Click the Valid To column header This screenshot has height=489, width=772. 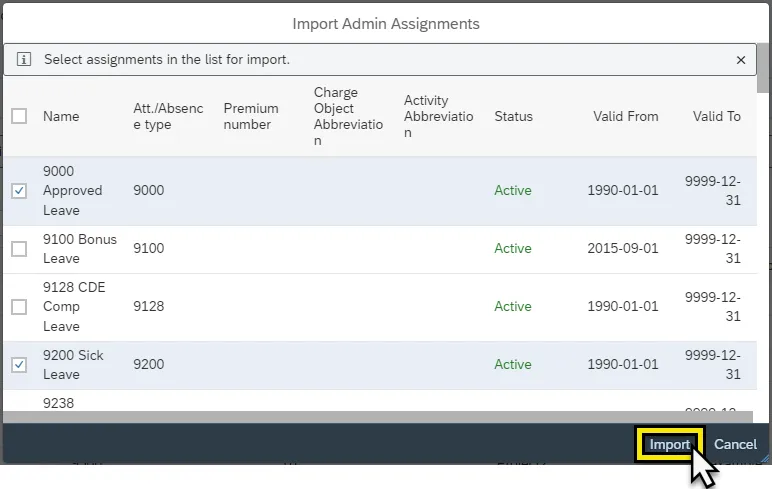(716, 116)
